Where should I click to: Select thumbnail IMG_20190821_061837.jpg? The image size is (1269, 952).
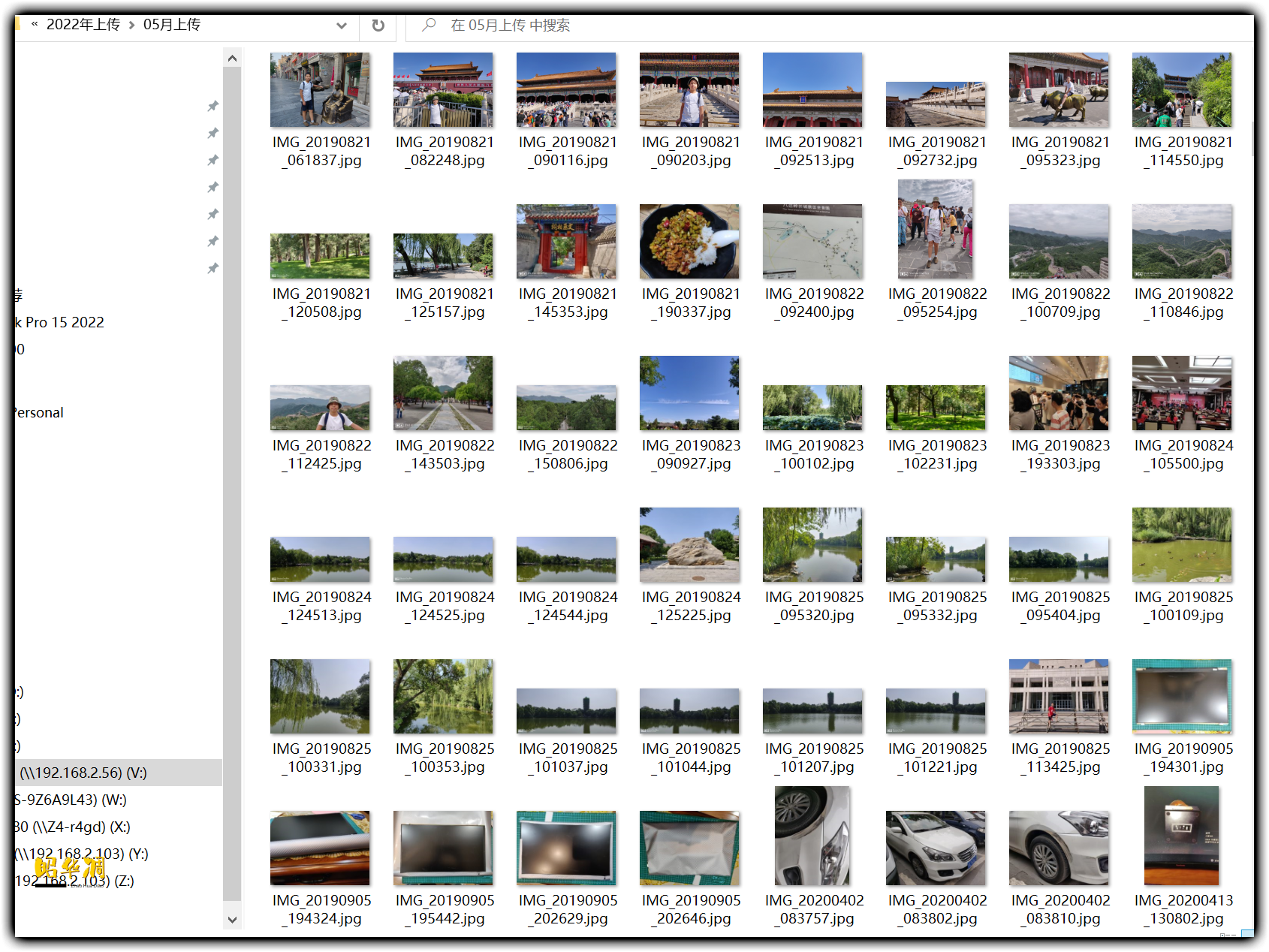321,89
